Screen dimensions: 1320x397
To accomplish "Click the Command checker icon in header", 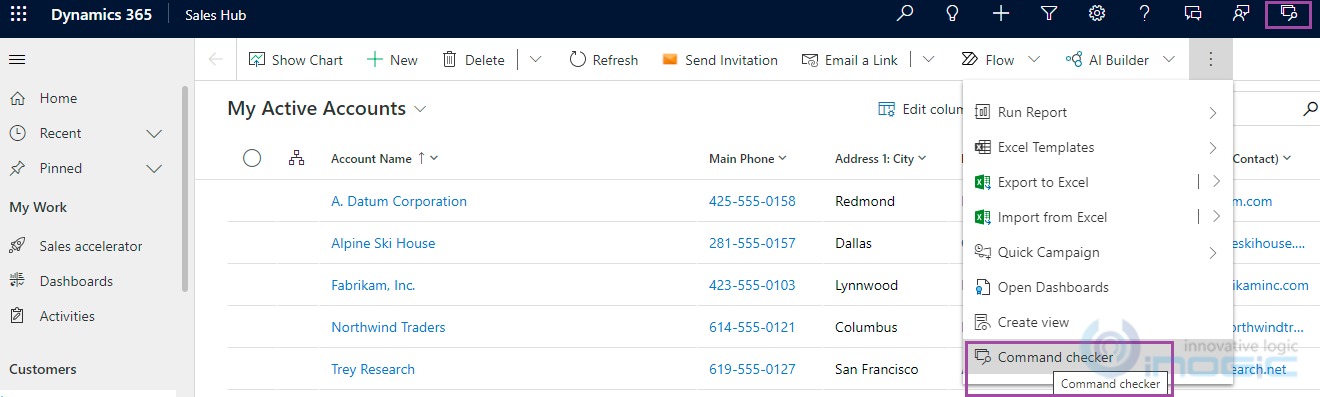I will pos(1289,14).
